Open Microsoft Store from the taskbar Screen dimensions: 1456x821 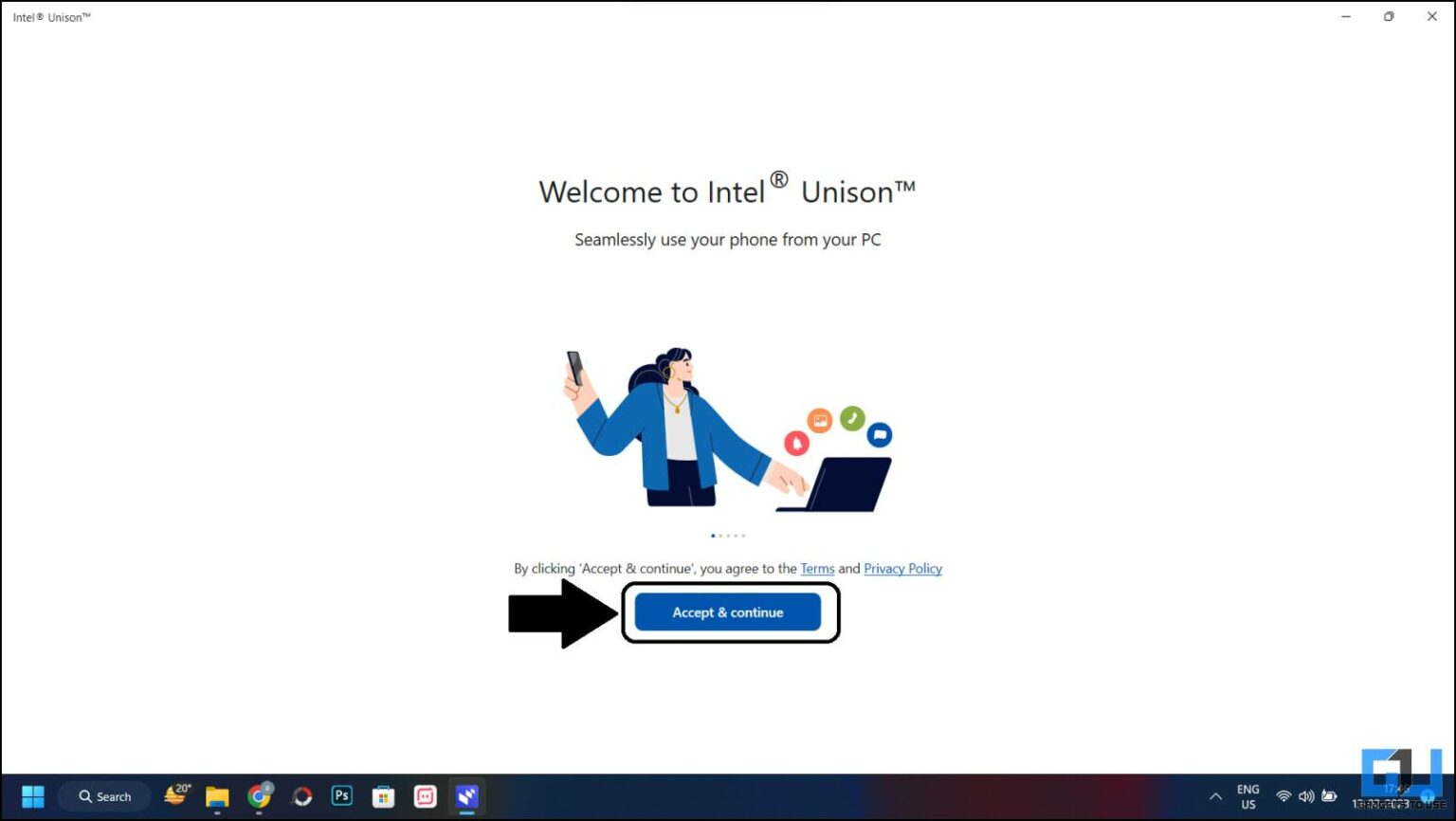[x=383, y=796]
